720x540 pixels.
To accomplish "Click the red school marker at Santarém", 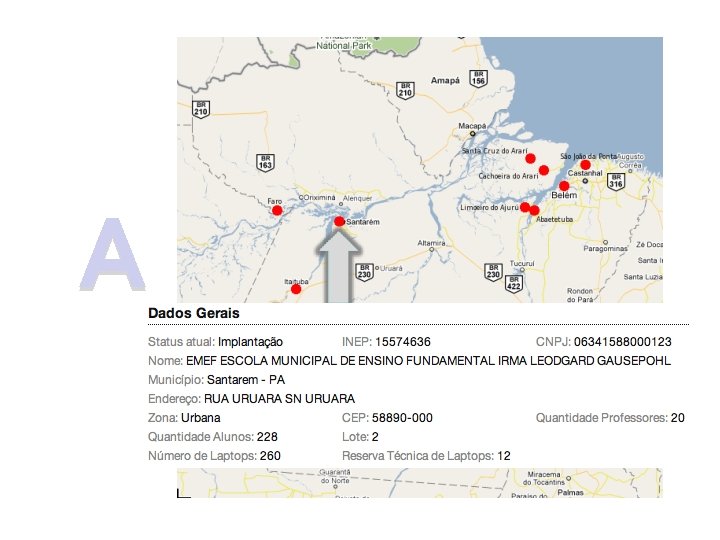I will click(339, 222).
